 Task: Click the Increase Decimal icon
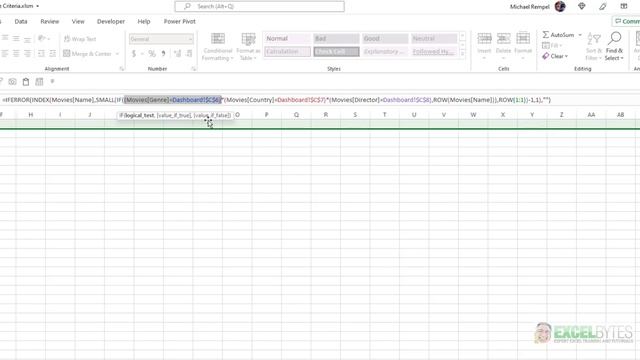178,53
